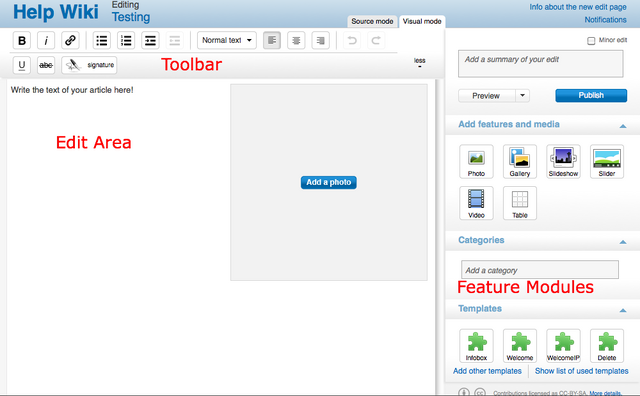Insert your signature
Image resolution: width=640 pixels, height=396 pixels.
click(89, 65)
